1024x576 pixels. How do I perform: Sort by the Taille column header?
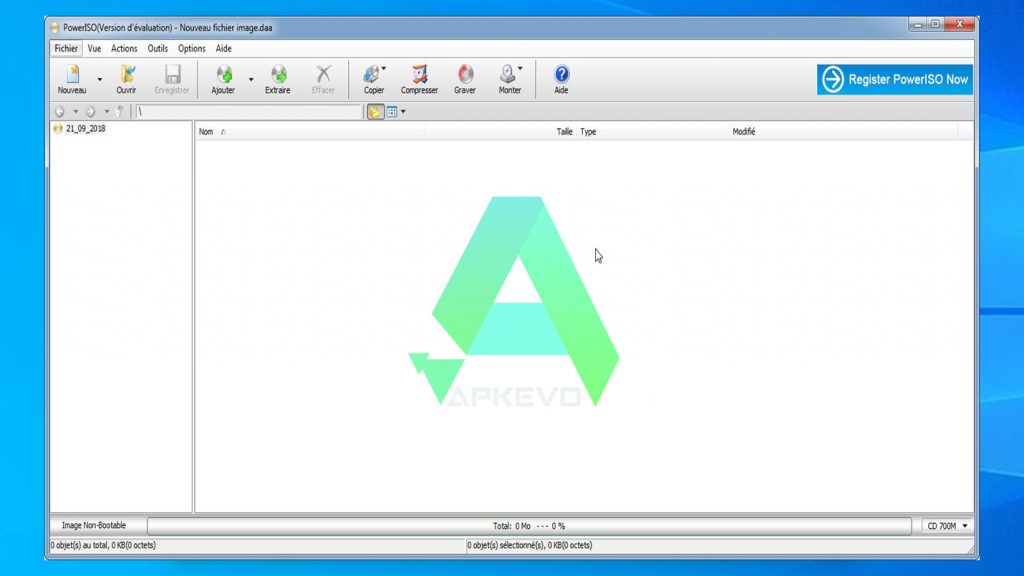(500, 131)
